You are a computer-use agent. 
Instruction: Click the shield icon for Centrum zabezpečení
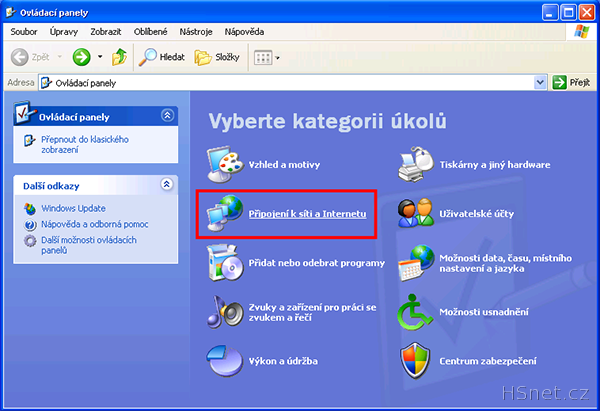415,361
